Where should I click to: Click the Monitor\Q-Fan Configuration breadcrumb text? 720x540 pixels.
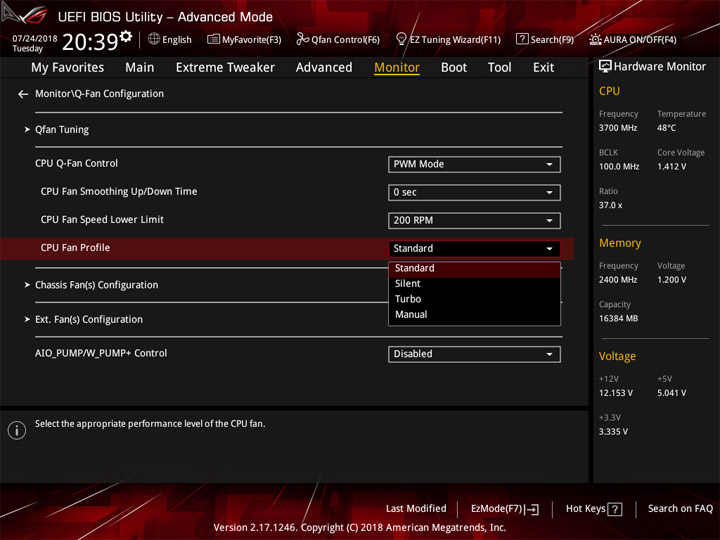[x=99, y=94]
